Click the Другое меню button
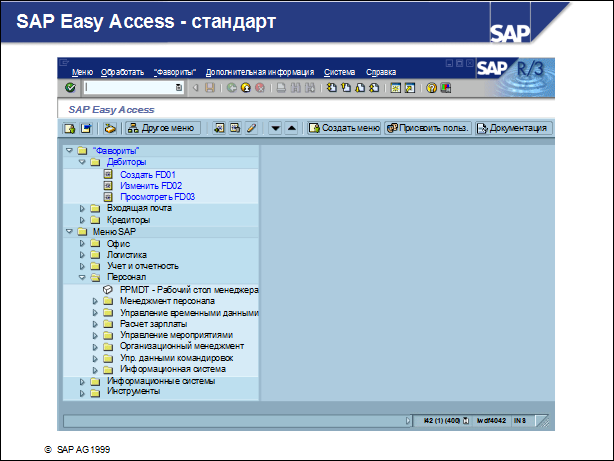The width and height of the screenshot is (614, 461). pos(162,128)
